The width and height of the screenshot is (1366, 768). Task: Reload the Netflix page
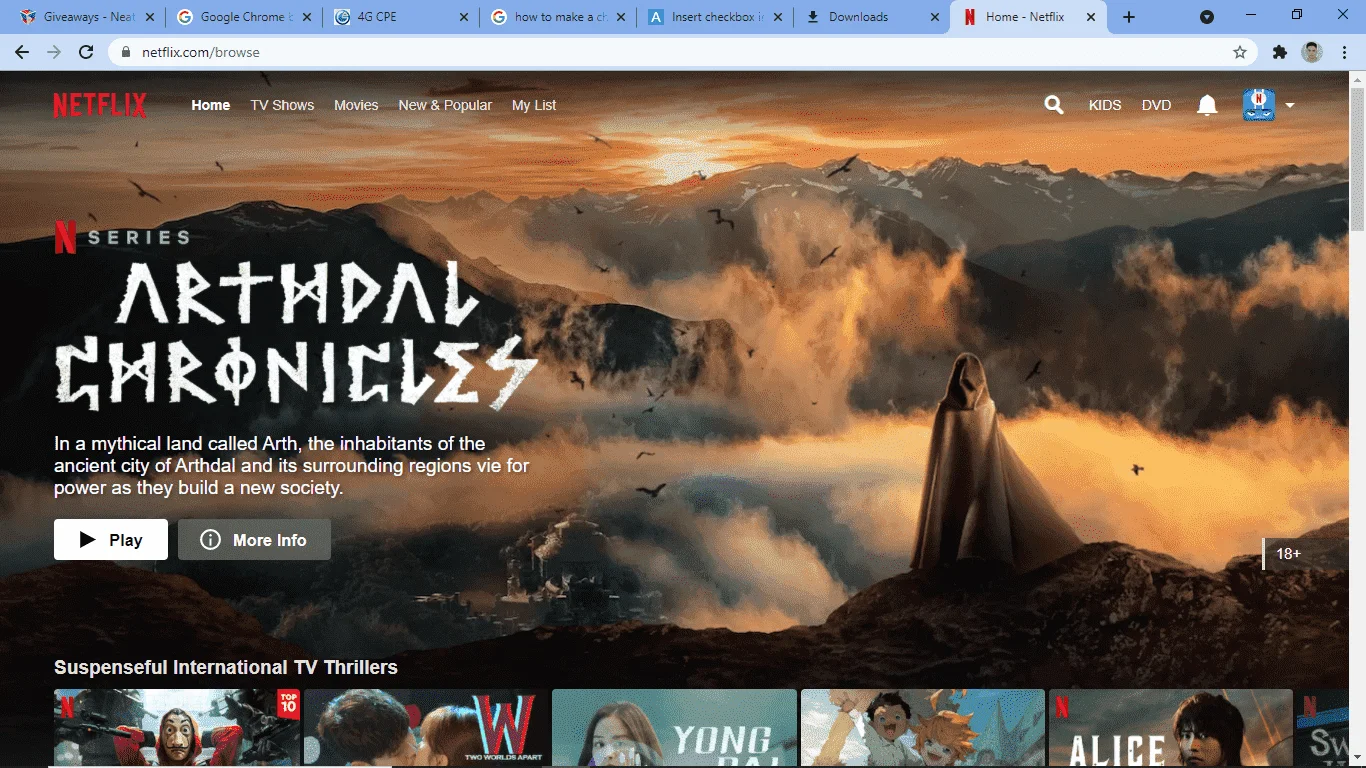pos(86,52)
